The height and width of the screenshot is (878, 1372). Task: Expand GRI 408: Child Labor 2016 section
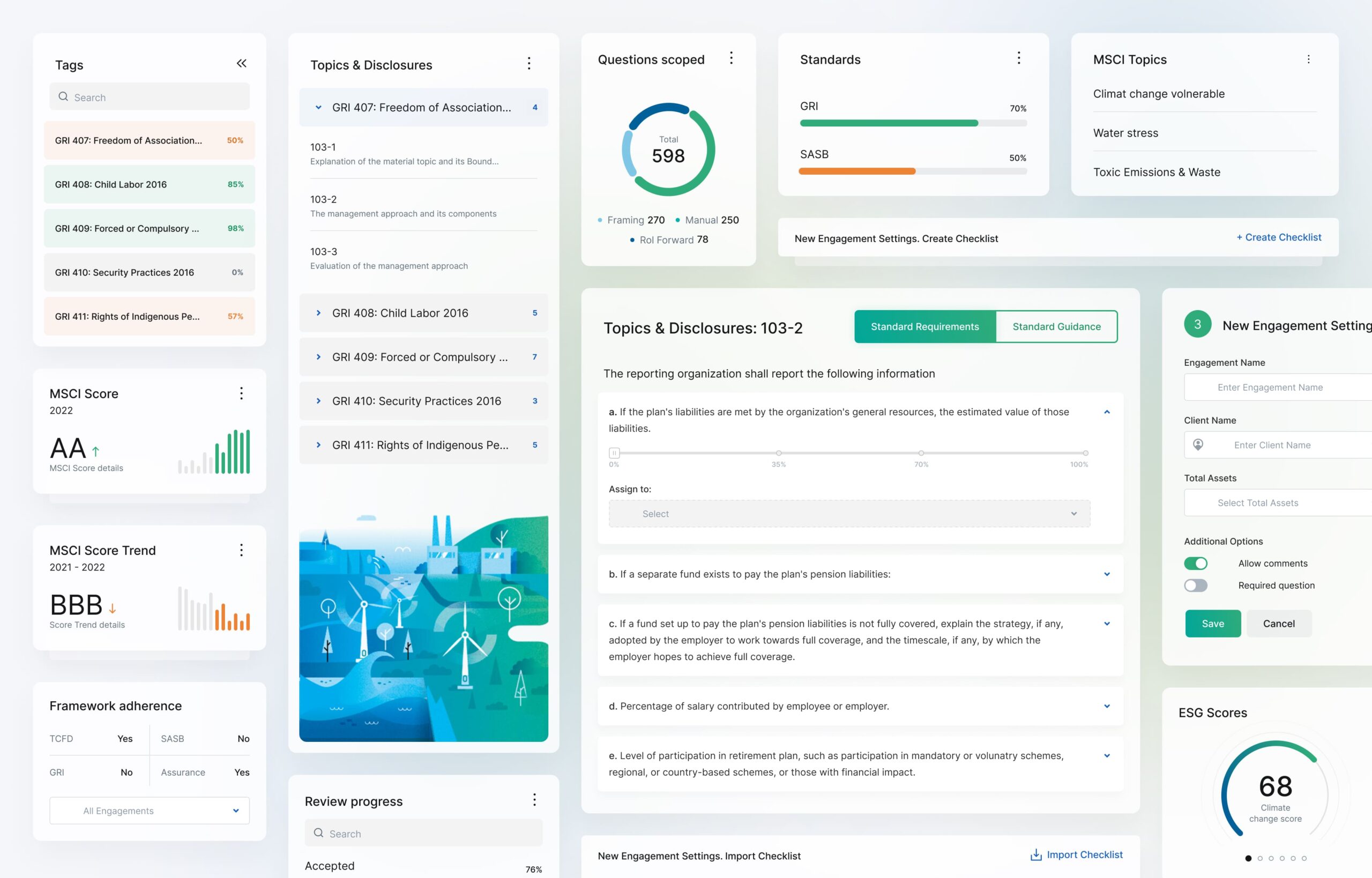coord(424,313)
